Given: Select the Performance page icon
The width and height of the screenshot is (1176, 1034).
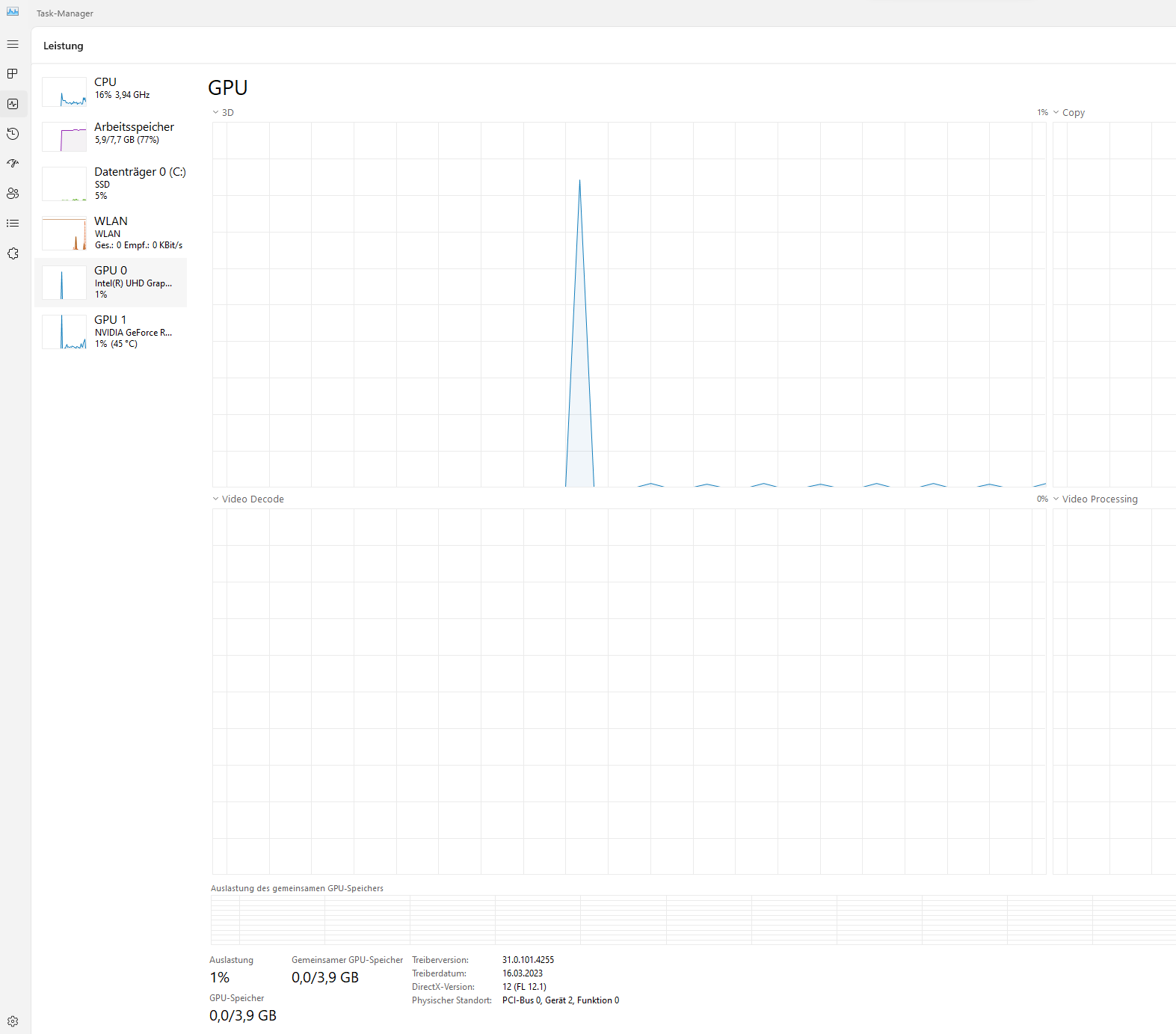Looking at the screenshot, I should 13,104.
